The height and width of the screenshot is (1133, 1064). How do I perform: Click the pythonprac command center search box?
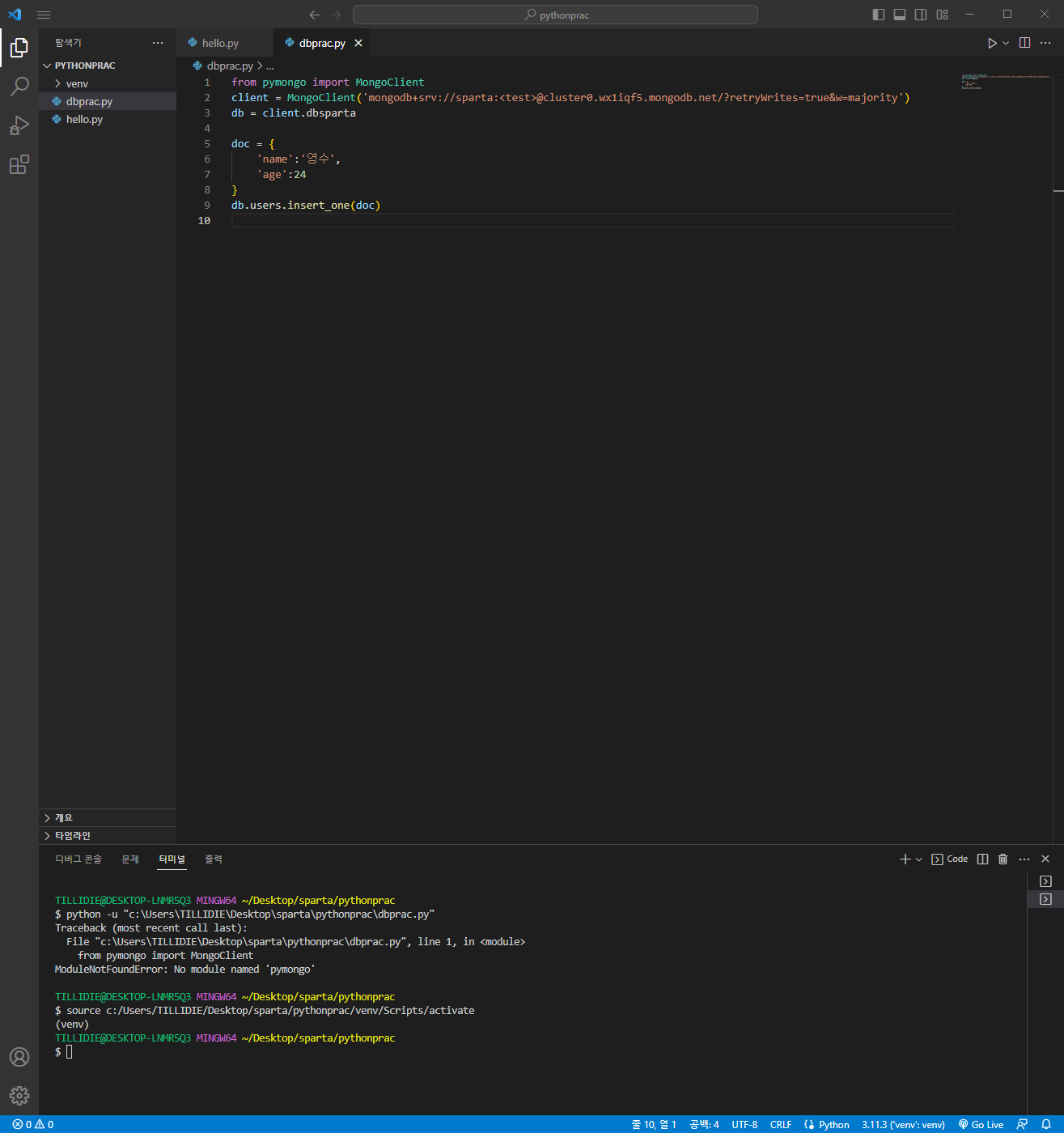(x=555, y=15)
